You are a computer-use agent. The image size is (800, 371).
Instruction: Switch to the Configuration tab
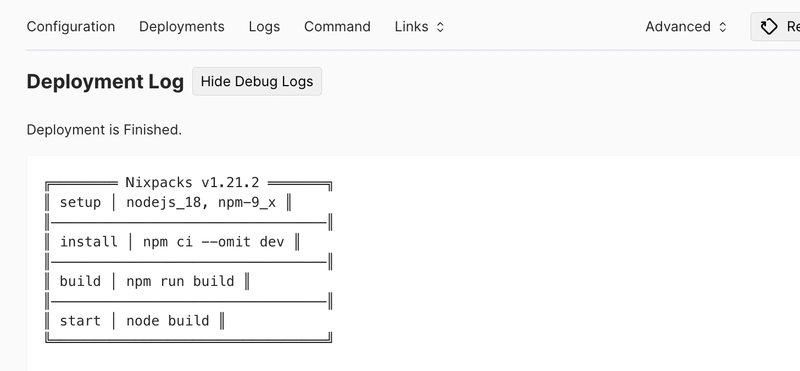click(70, 27)
